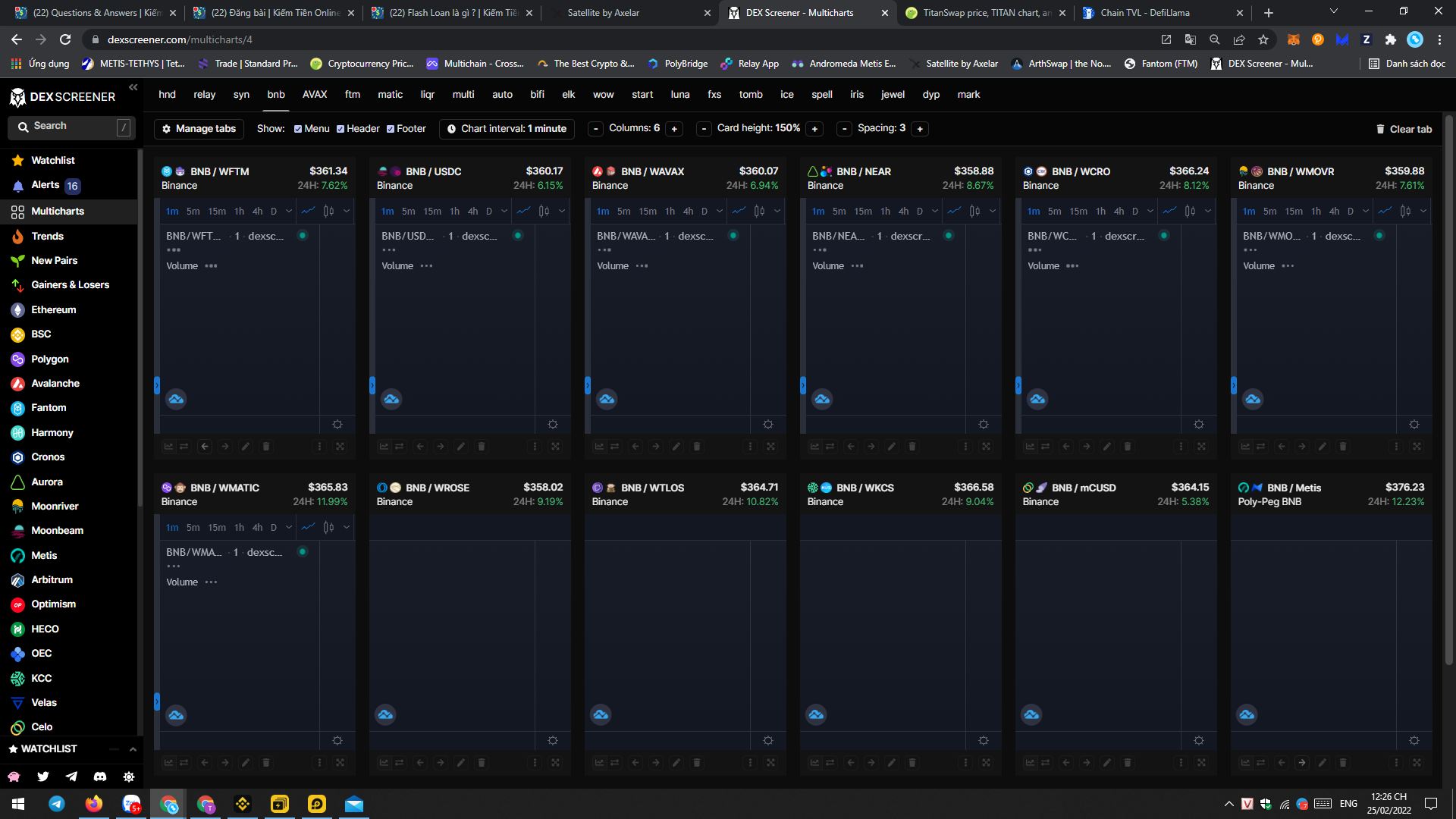The image size is (1456, 819).
Task: Toggle the Header checkbox off
Action: coord(340,129)
